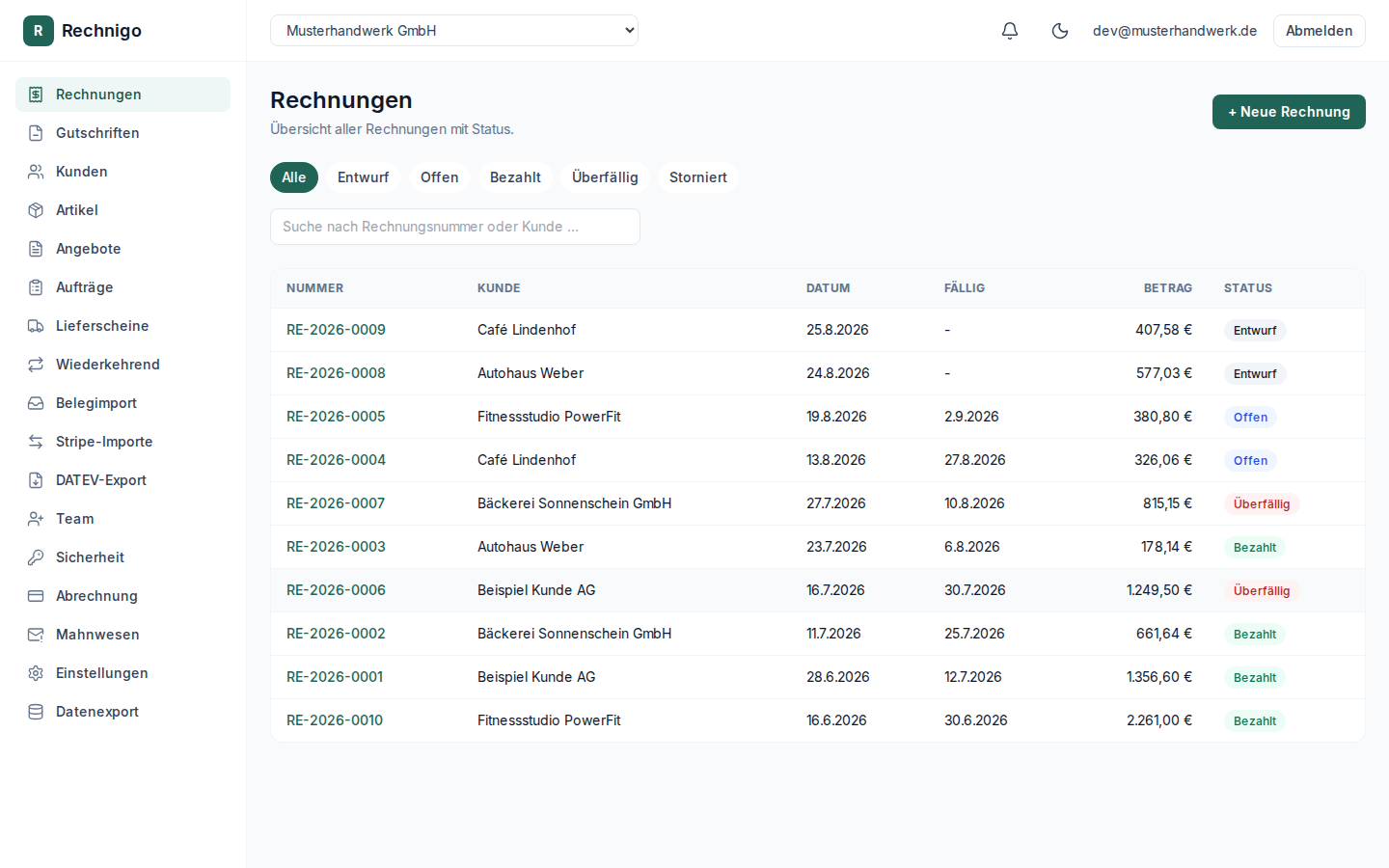
Task: Click the KUNDE column header
Action: 499,288
